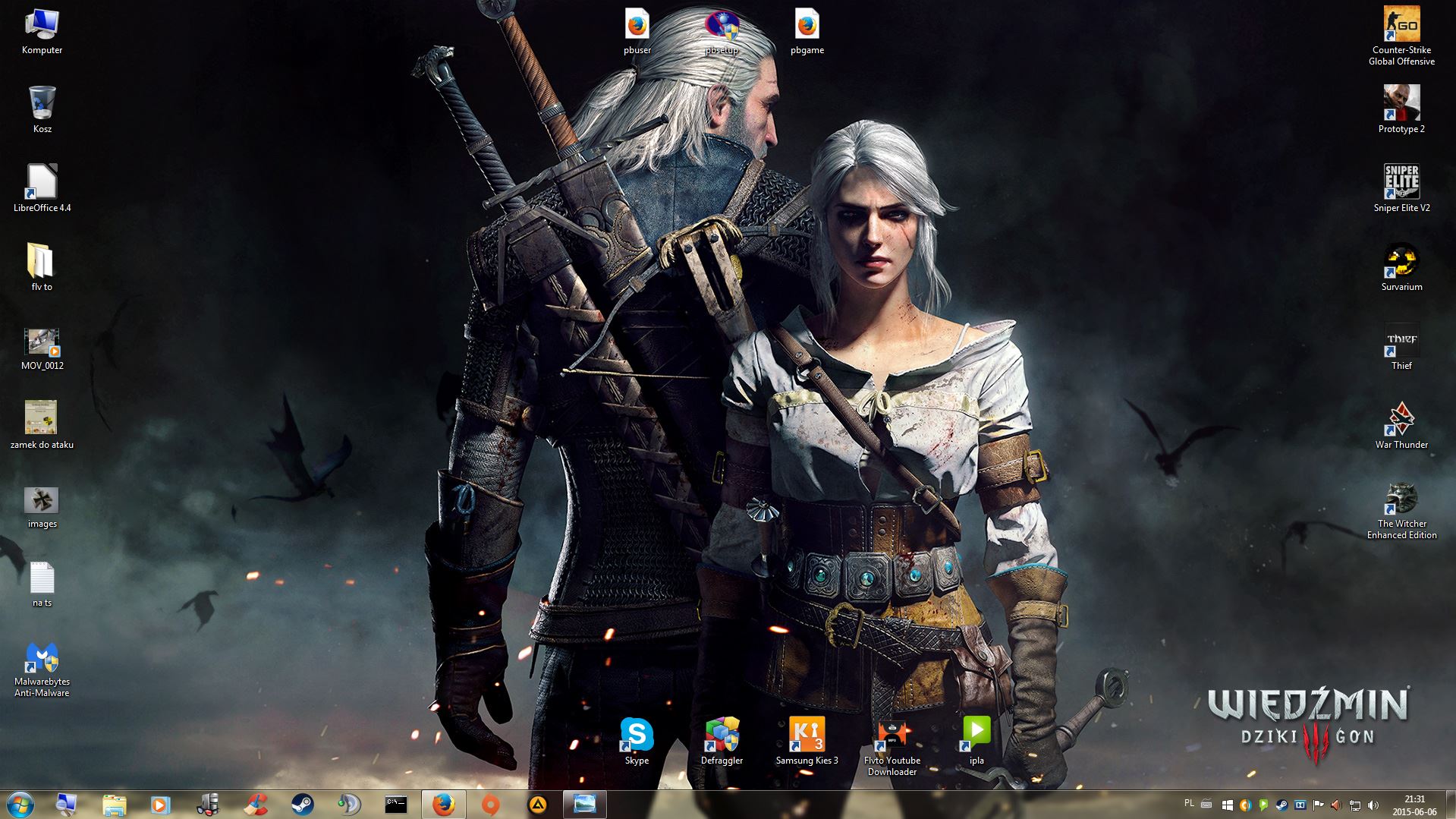
Task: Select the 'flv to' folder
Action: pos(42,268)
